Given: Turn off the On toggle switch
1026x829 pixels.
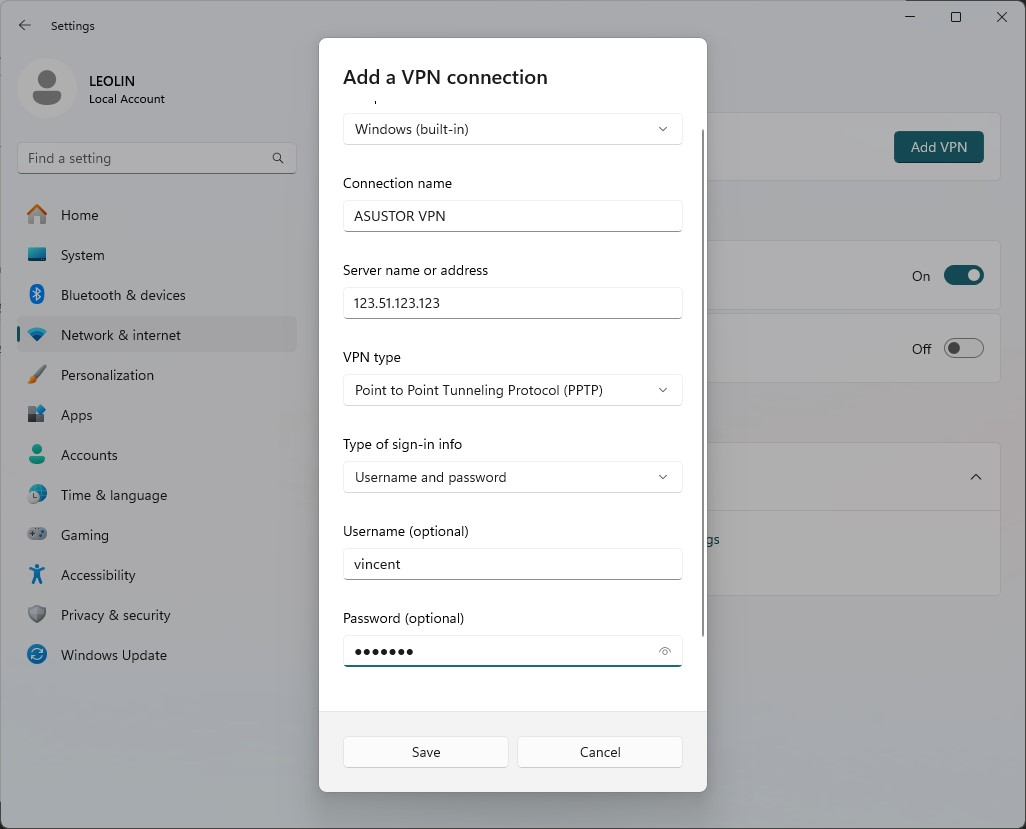Looking at the screenshot, I should pos(963,275).
